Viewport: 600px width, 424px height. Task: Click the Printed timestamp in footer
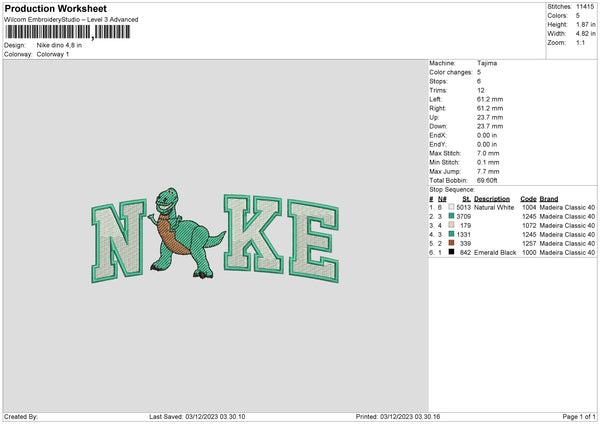[398, 417]
